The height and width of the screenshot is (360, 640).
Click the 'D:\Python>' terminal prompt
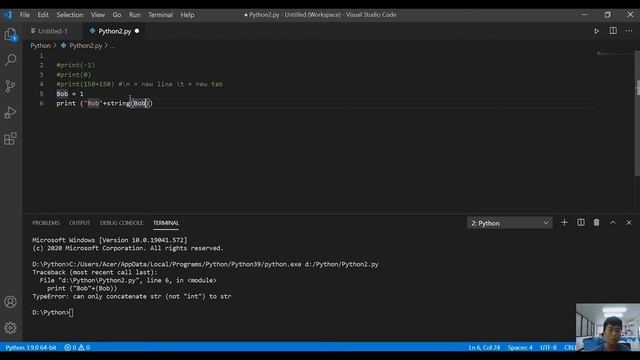(51, 312)
